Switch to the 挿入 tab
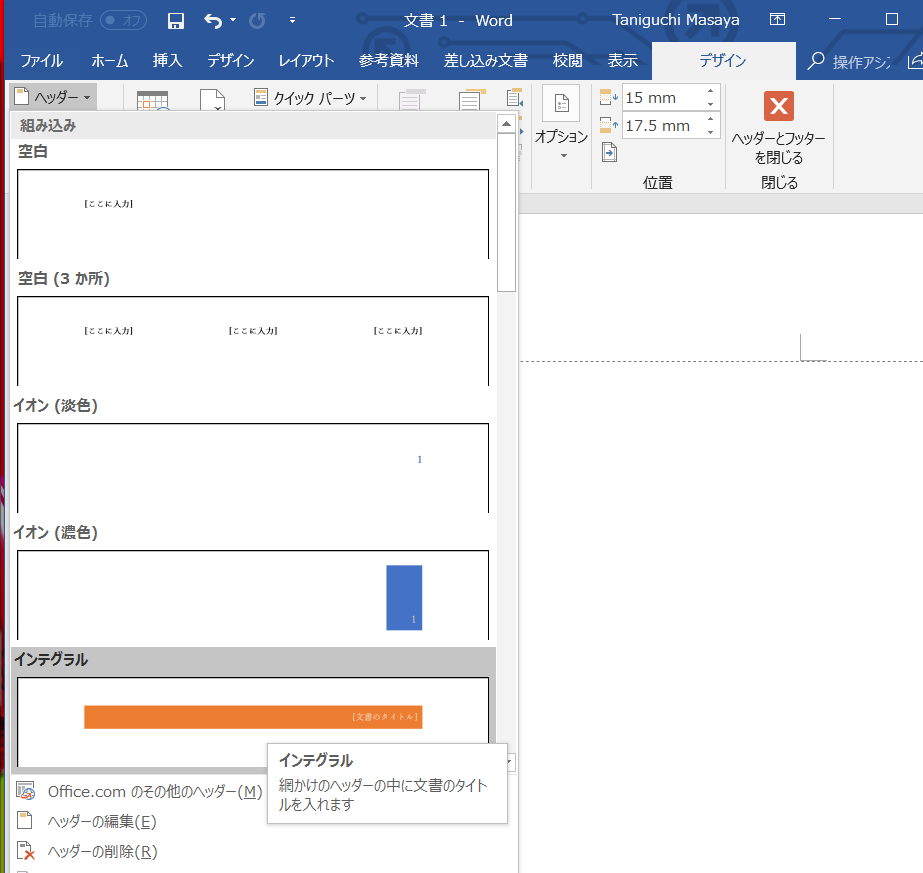The height and width of the screenshot is (873, 923). (167, 61)
